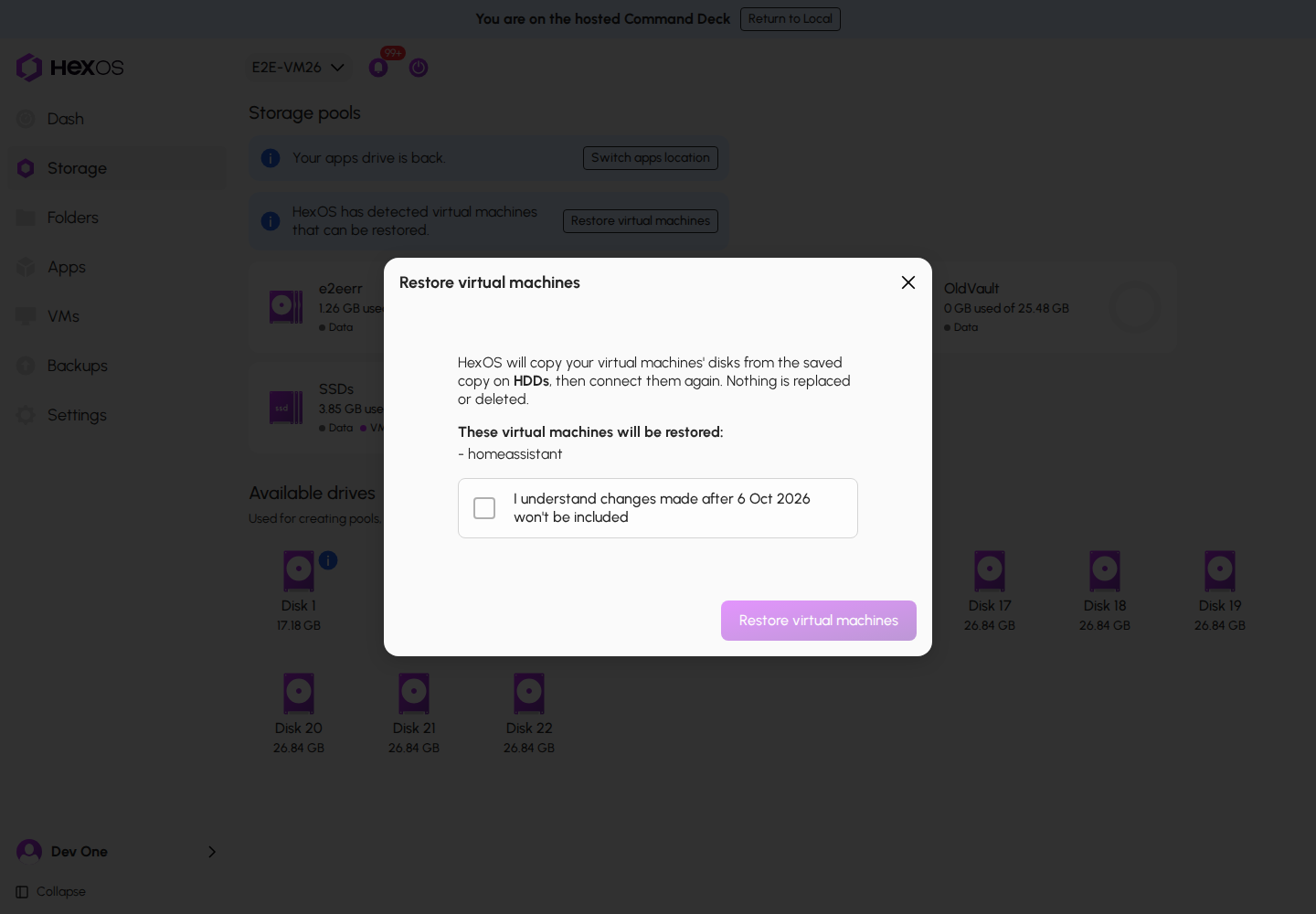Click the 'homeassistant' VM entry text
The height and width of the screenshot is (914, 1316).
pyautogui.click(x=515, y=454)
